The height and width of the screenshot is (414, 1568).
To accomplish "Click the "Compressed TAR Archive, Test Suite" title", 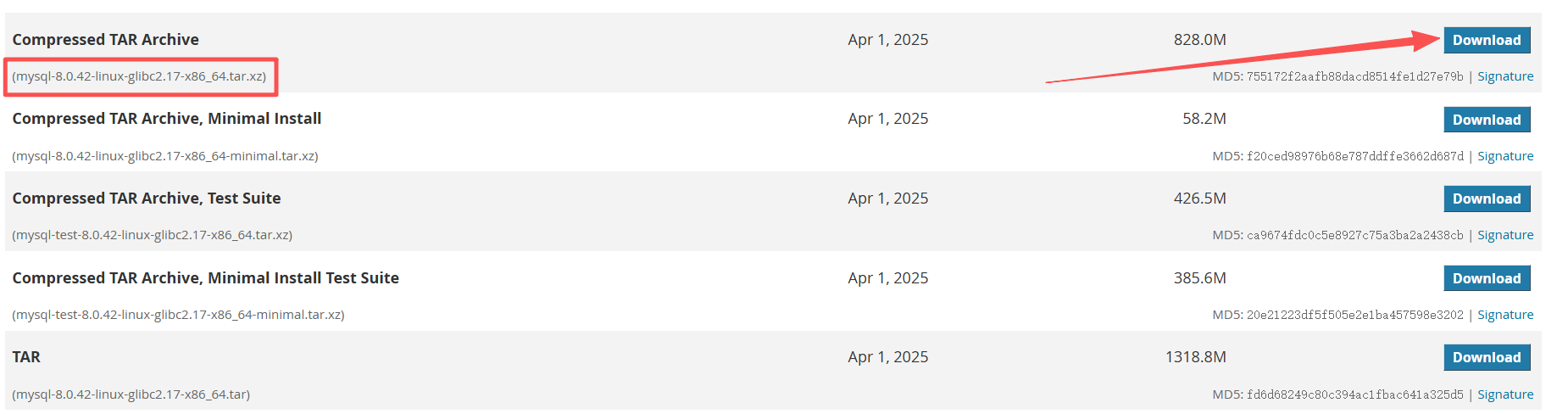I will coord(147,199).
